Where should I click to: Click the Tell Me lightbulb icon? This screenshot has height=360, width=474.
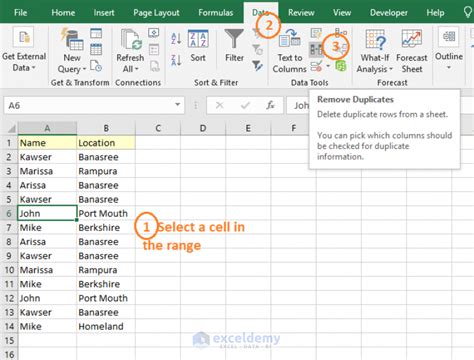pos(469,13)
